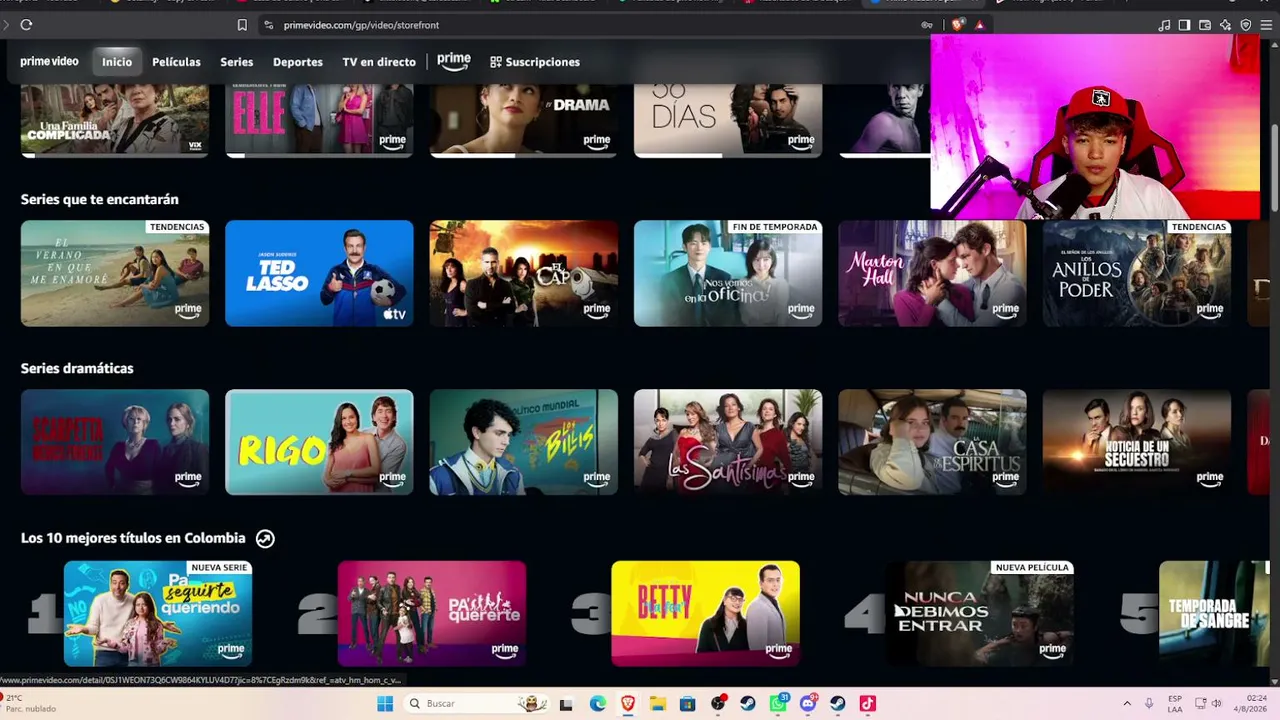Open the Suscripciones menu
Screen dimensions: 1280x720
pyautogui.click(x=535, y=62)
